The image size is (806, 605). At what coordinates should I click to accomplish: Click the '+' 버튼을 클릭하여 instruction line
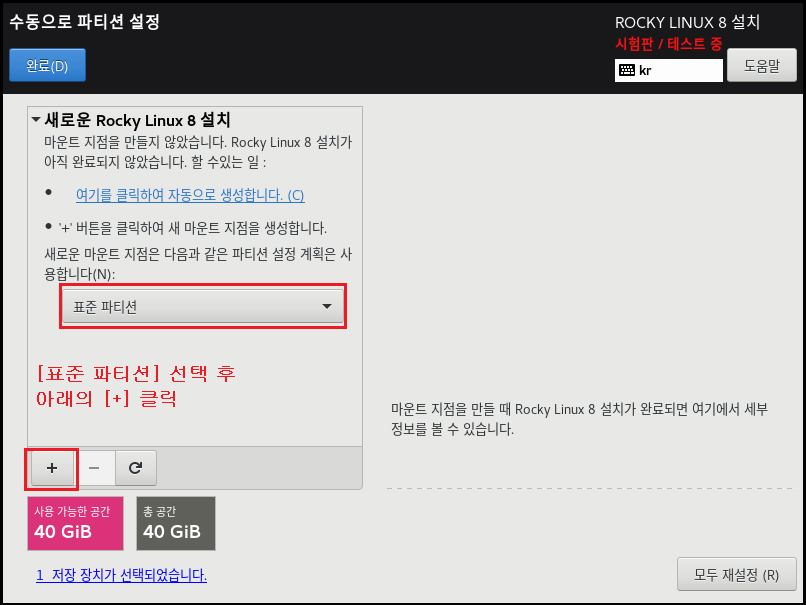193,228
